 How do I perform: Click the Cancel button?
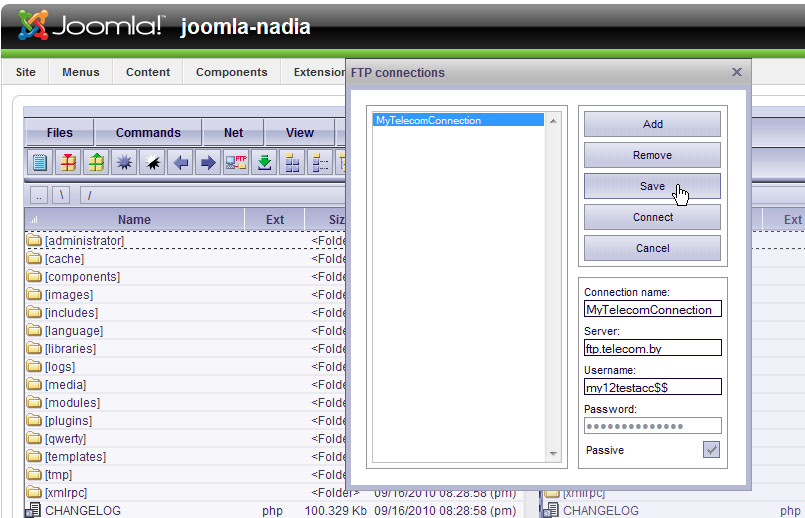(x=653, y=248)
